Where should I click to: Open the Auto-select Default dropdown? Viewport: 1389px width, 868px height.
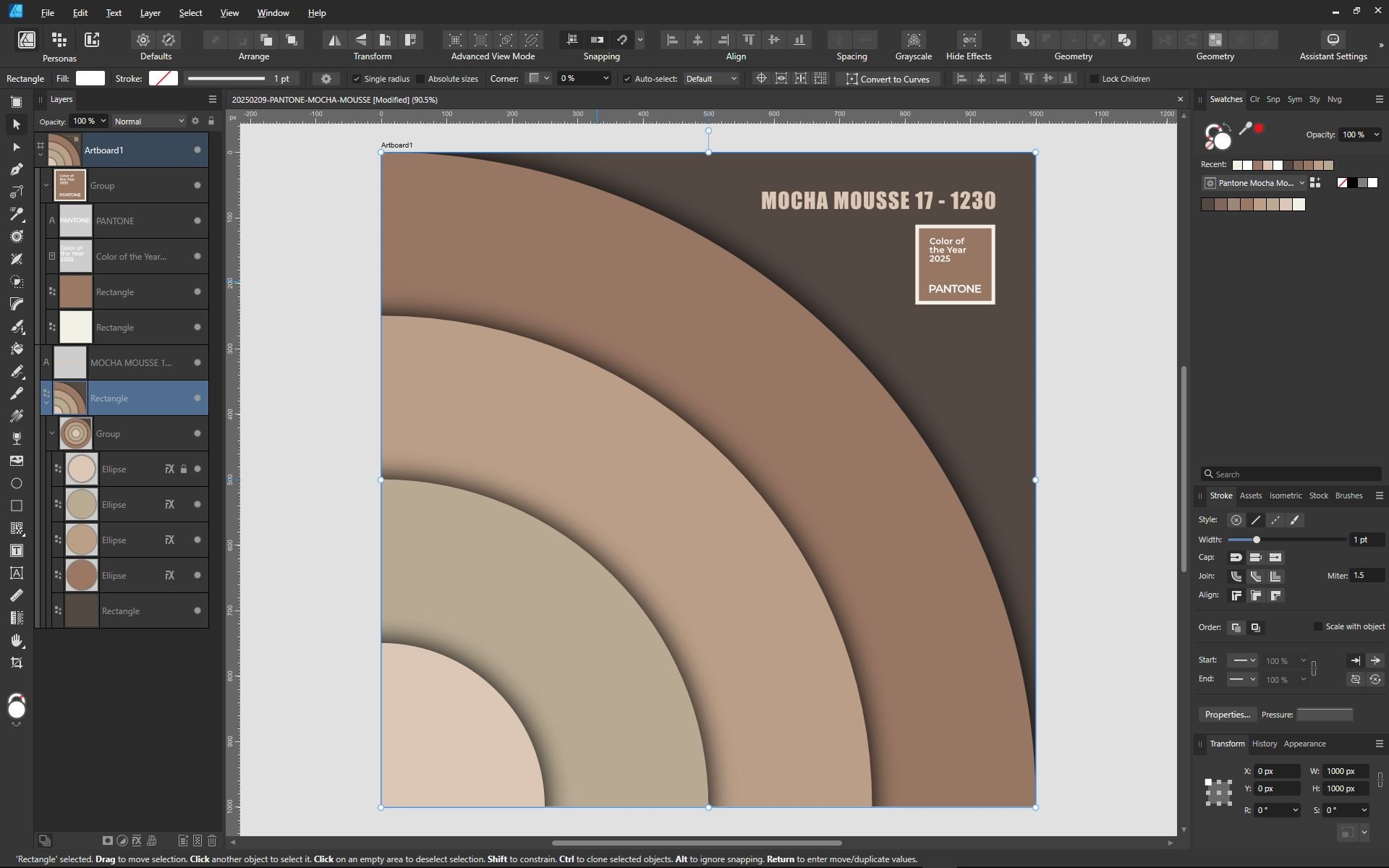[711, 79]
